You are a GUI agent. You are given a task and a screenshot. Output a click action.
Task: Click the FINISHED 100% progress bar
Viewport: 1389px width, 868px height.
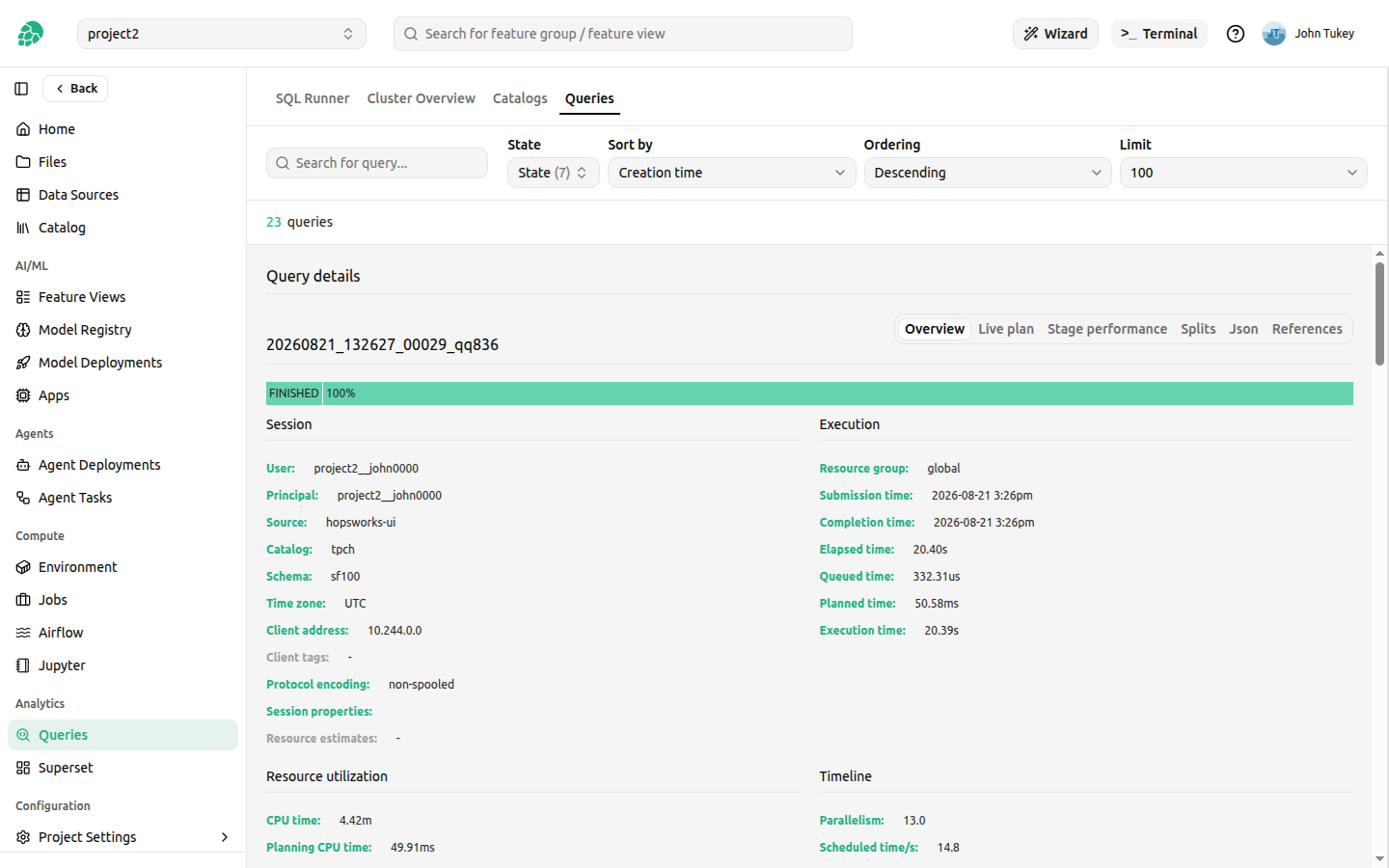809,393
